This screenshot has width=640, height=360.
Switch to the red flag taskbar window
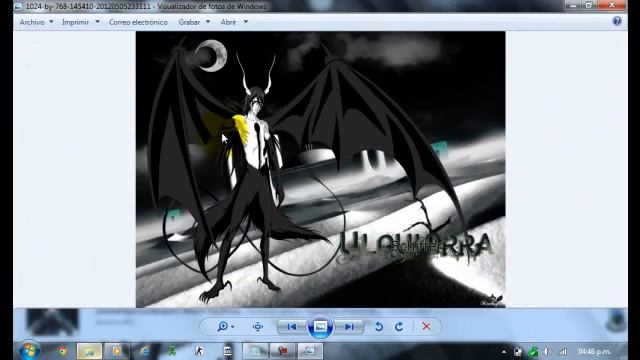click(282, 351)
